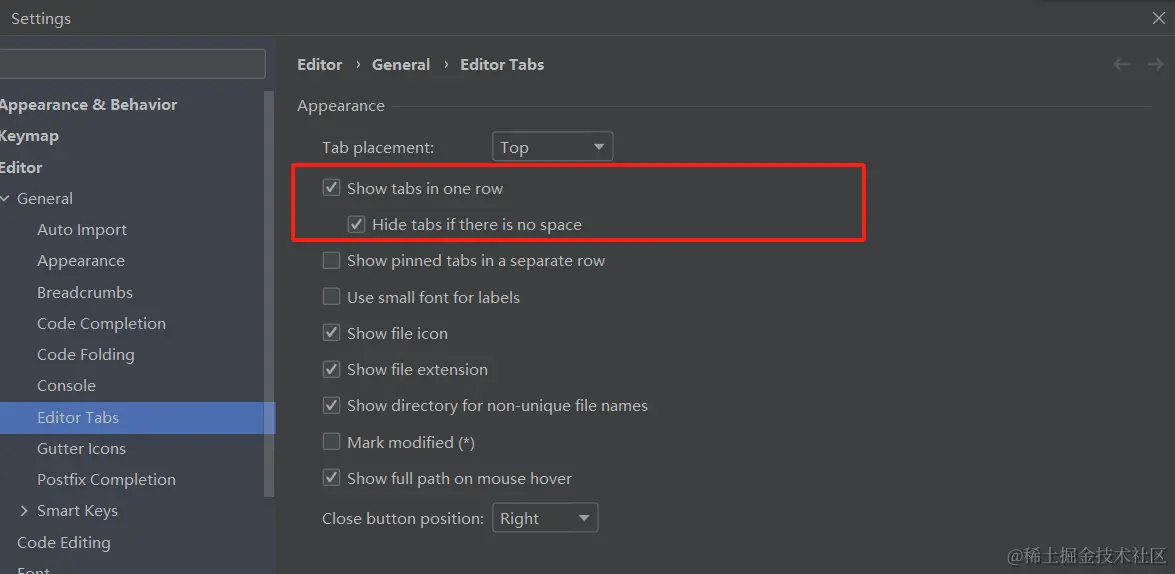Screen dimensions: 1175x574
Task: Enable Mark modified (*) option
Action: 332,442
